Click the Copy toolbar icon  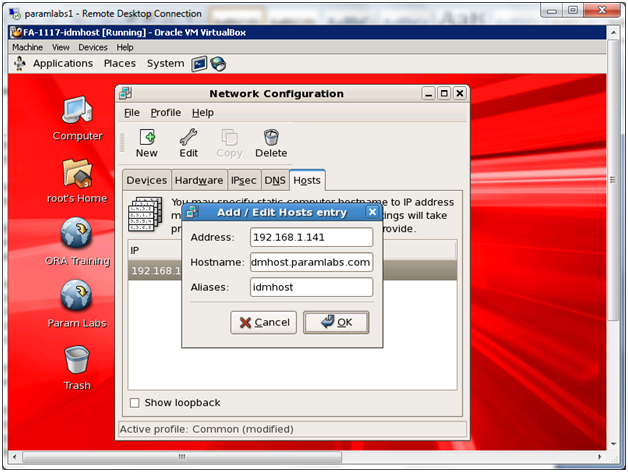[x=229, y=137]
